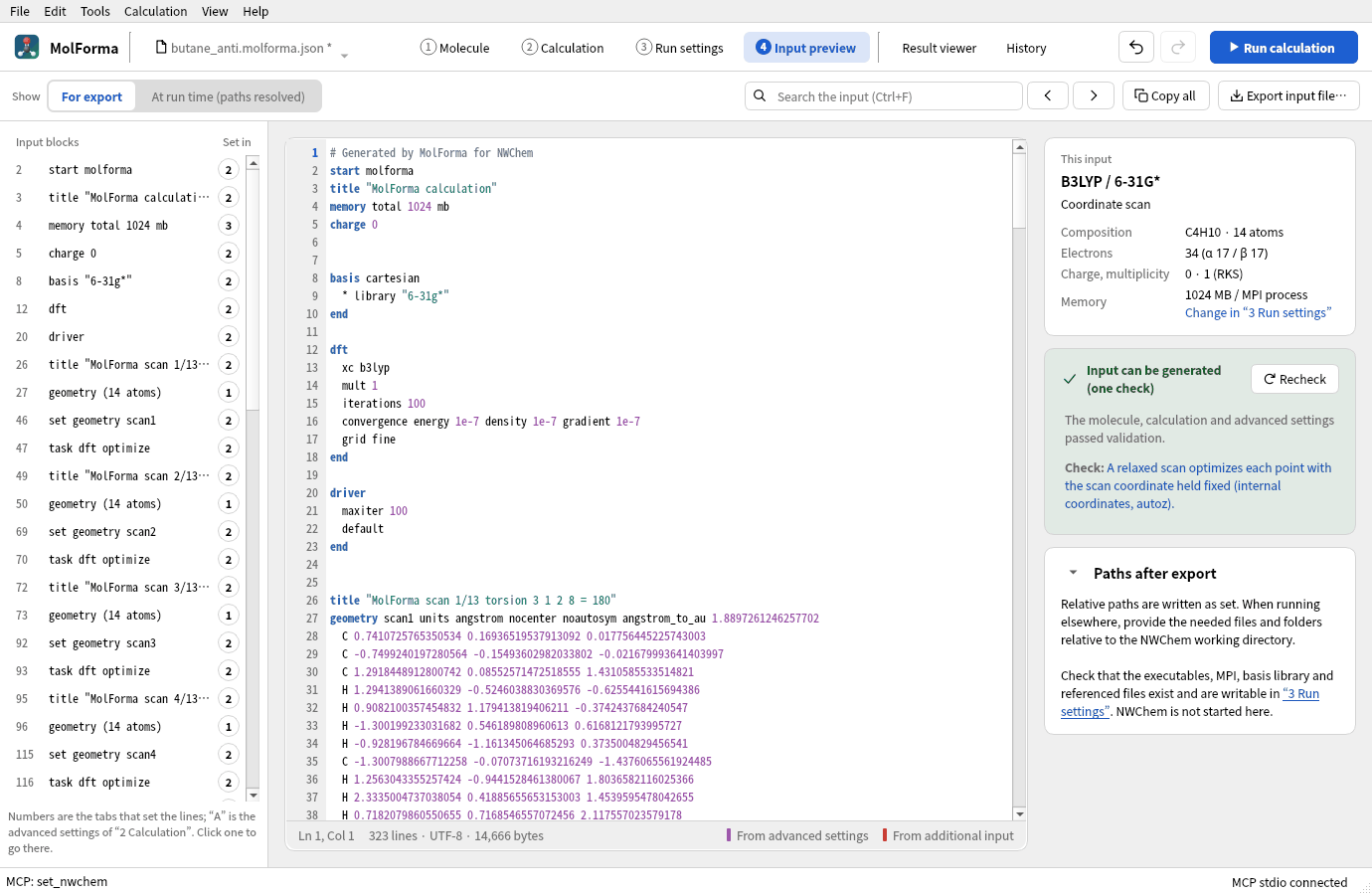Image resolution: width=1372 pixels, height=895 pixels.
Task: Open the Calculation menu in the menu bar
Action: coord(155,11)
